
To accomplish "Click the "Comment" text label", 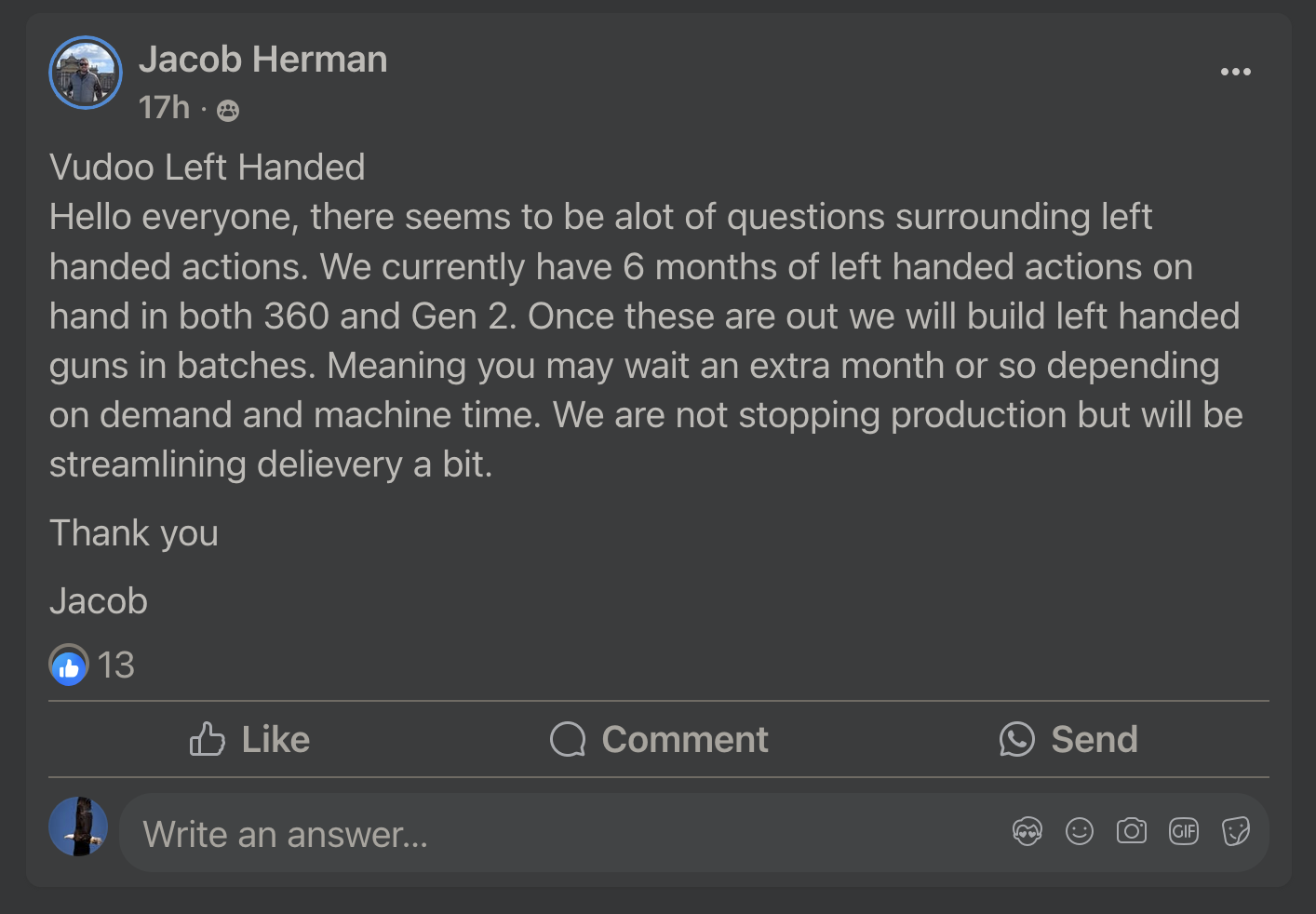I will pos(685,740).
